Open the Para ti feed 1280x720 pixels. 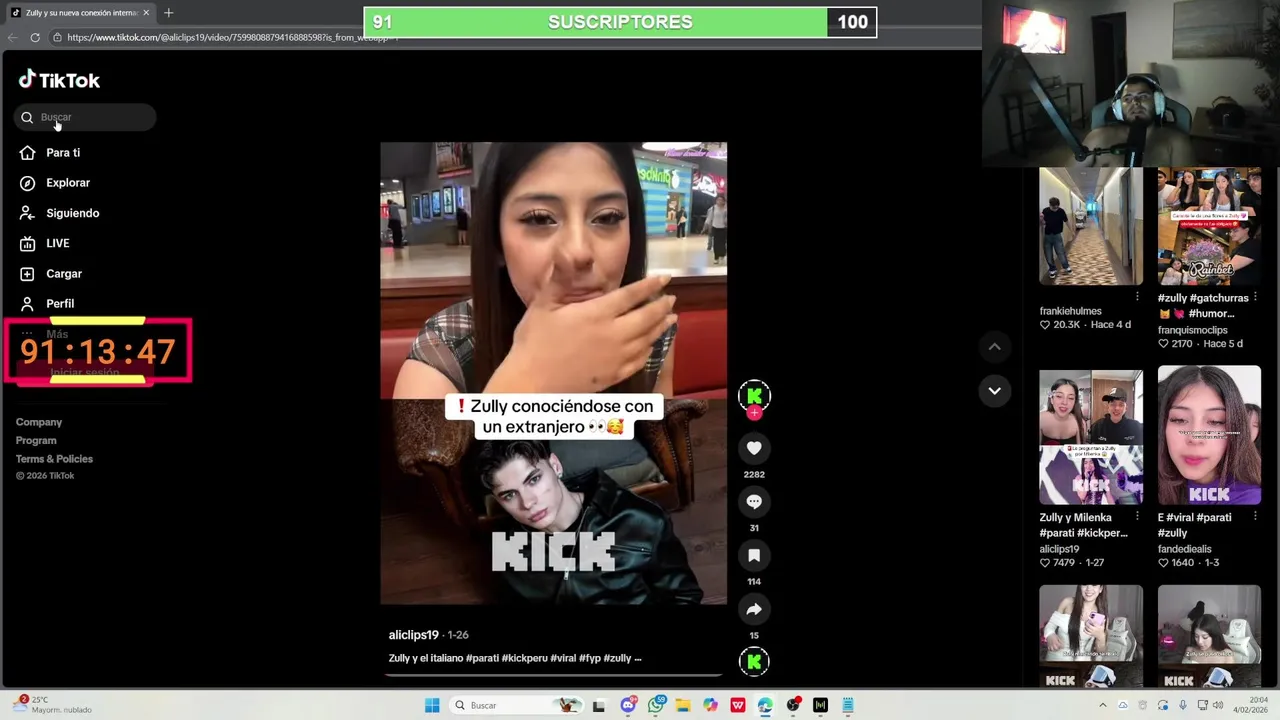[x=50, y=153]
